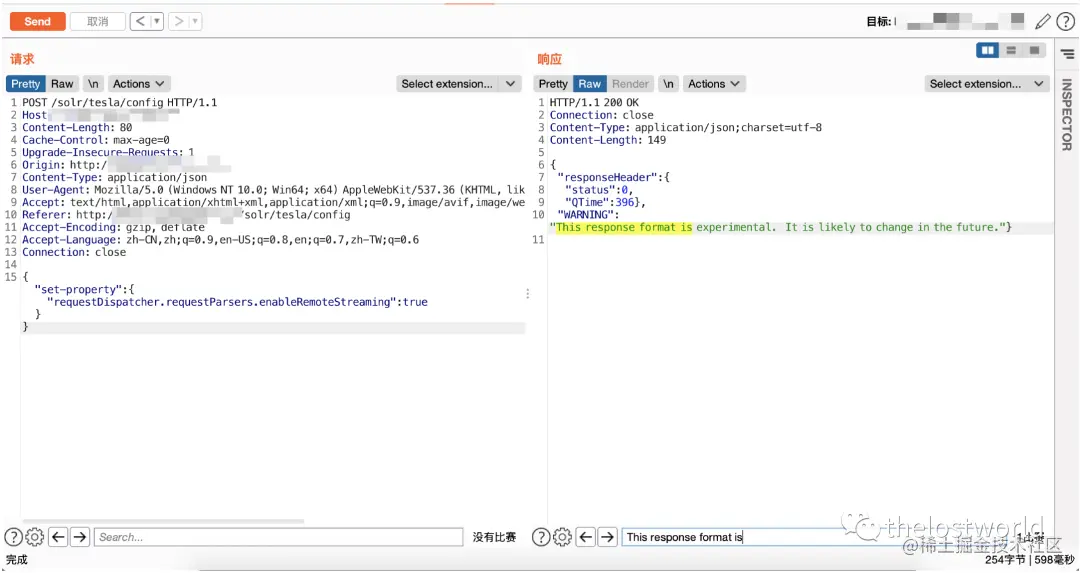Go to previous request with back arrow
The height and width of the screenshot is (573, 1080).
(141, 21)
